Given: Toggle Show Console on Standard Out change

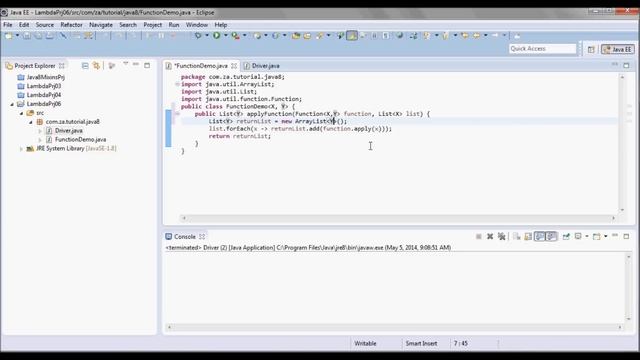Looking at the screenshot, I should coord(540,236).
